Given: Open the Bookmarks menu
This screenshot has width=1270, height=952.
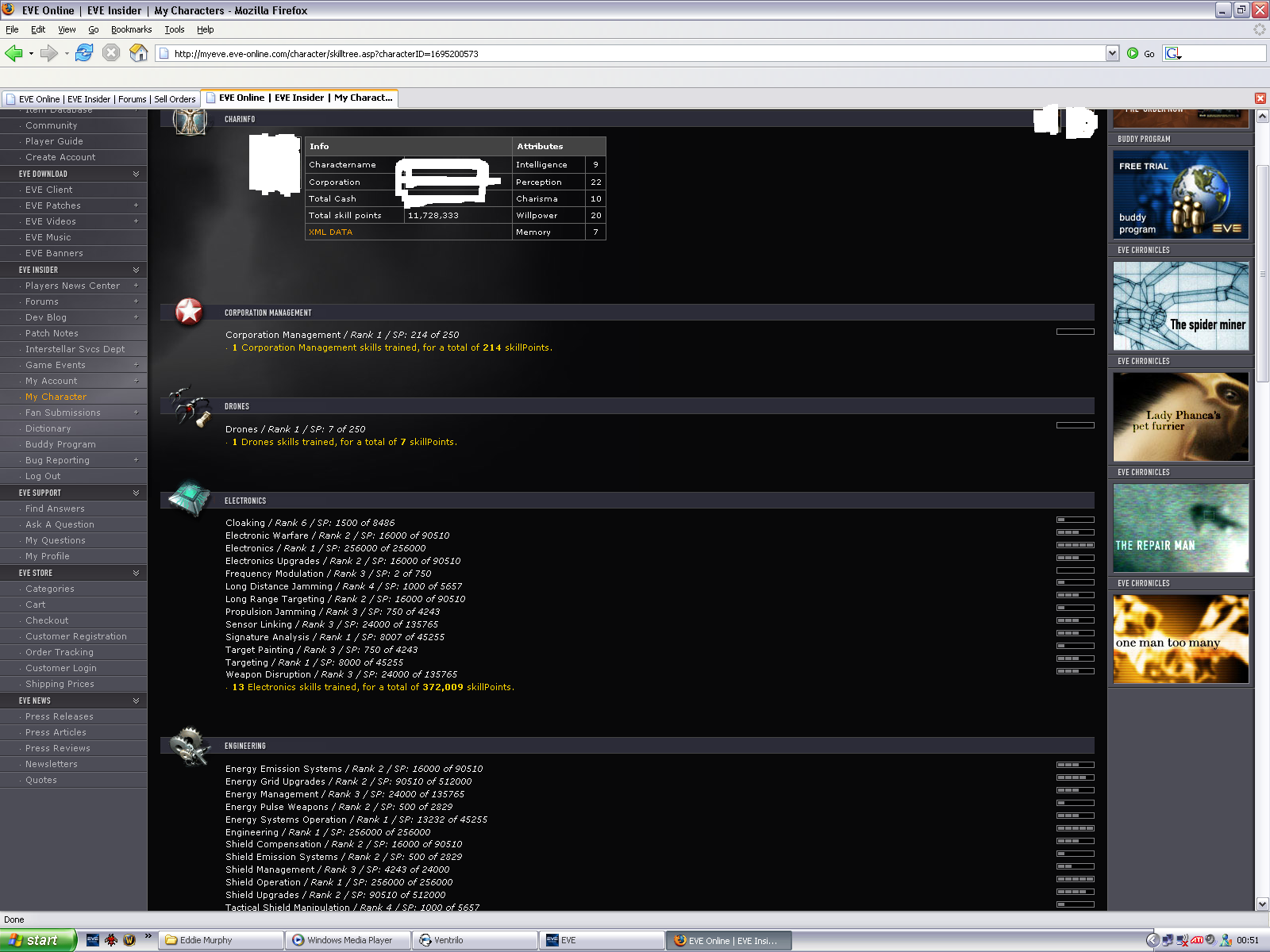Looking at the screenshot, I should click(131, 29).
